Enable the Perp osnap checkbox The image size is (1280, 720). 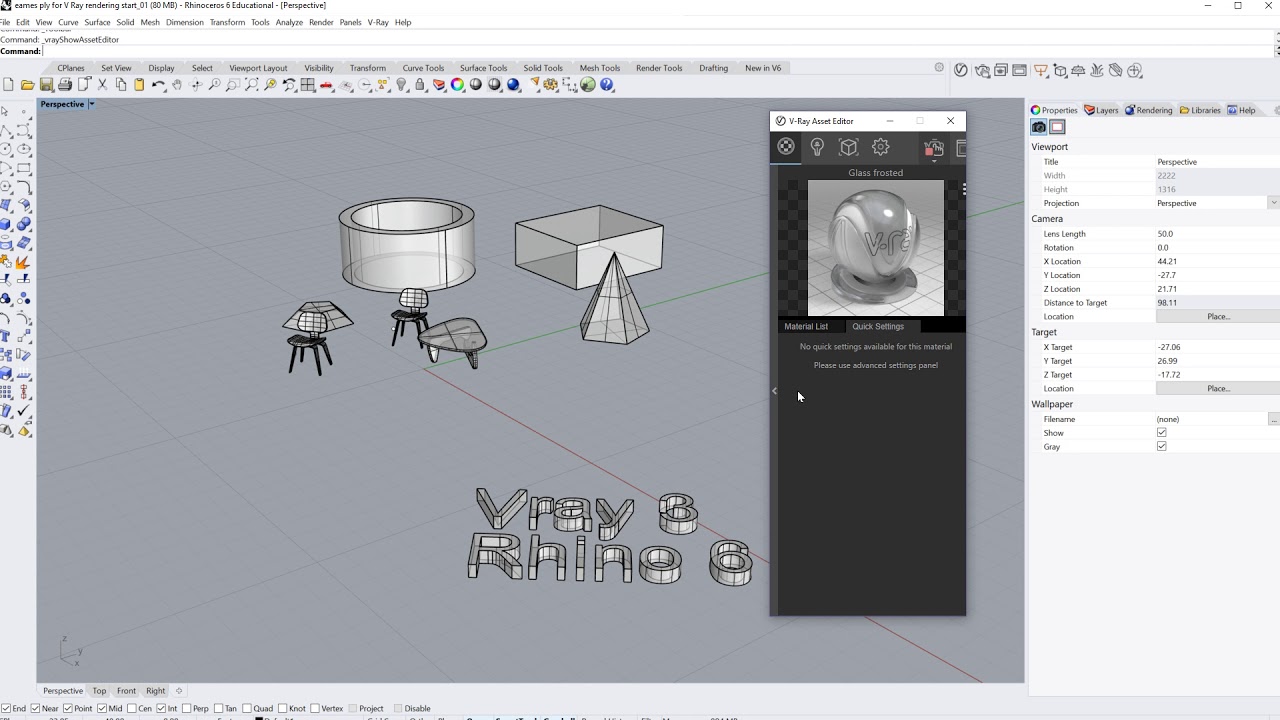(187, 708)
